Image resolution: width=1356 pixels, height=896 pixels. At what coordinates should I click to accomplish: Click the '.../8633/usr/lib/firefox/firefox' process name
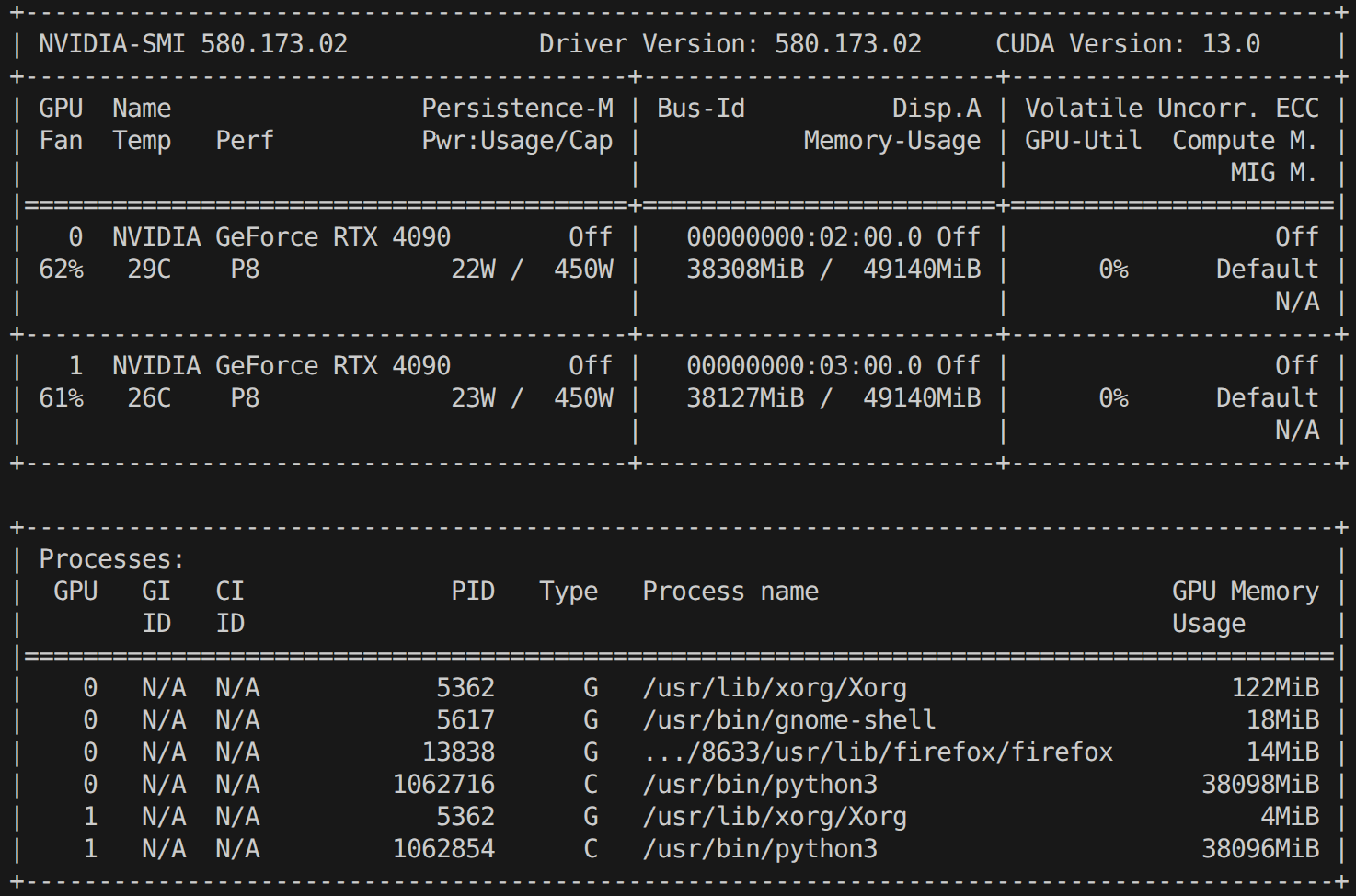coord(878,752)
